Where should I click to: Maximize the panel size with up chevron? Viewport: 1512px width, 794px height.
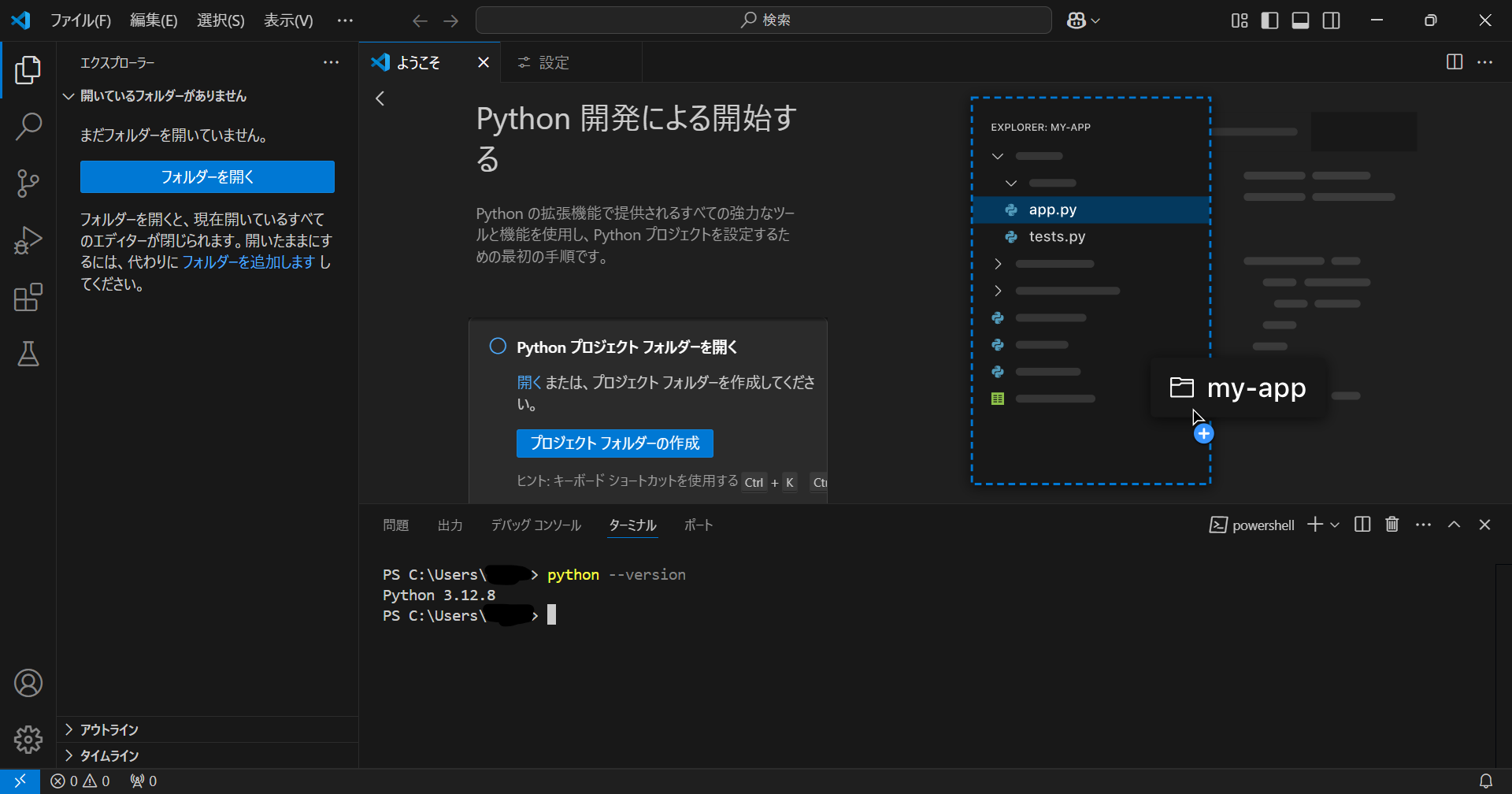click(x=1455, y=525)
